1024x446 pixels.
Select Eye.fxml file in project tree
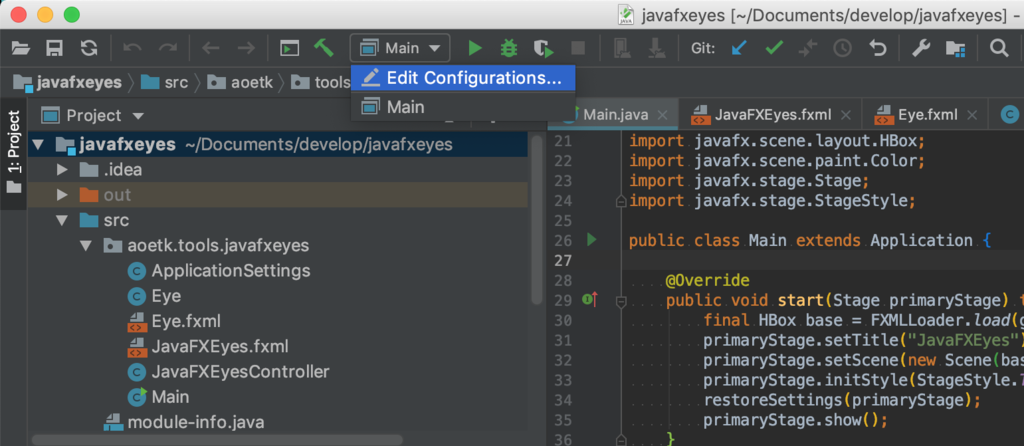click(x=186, y=321)
